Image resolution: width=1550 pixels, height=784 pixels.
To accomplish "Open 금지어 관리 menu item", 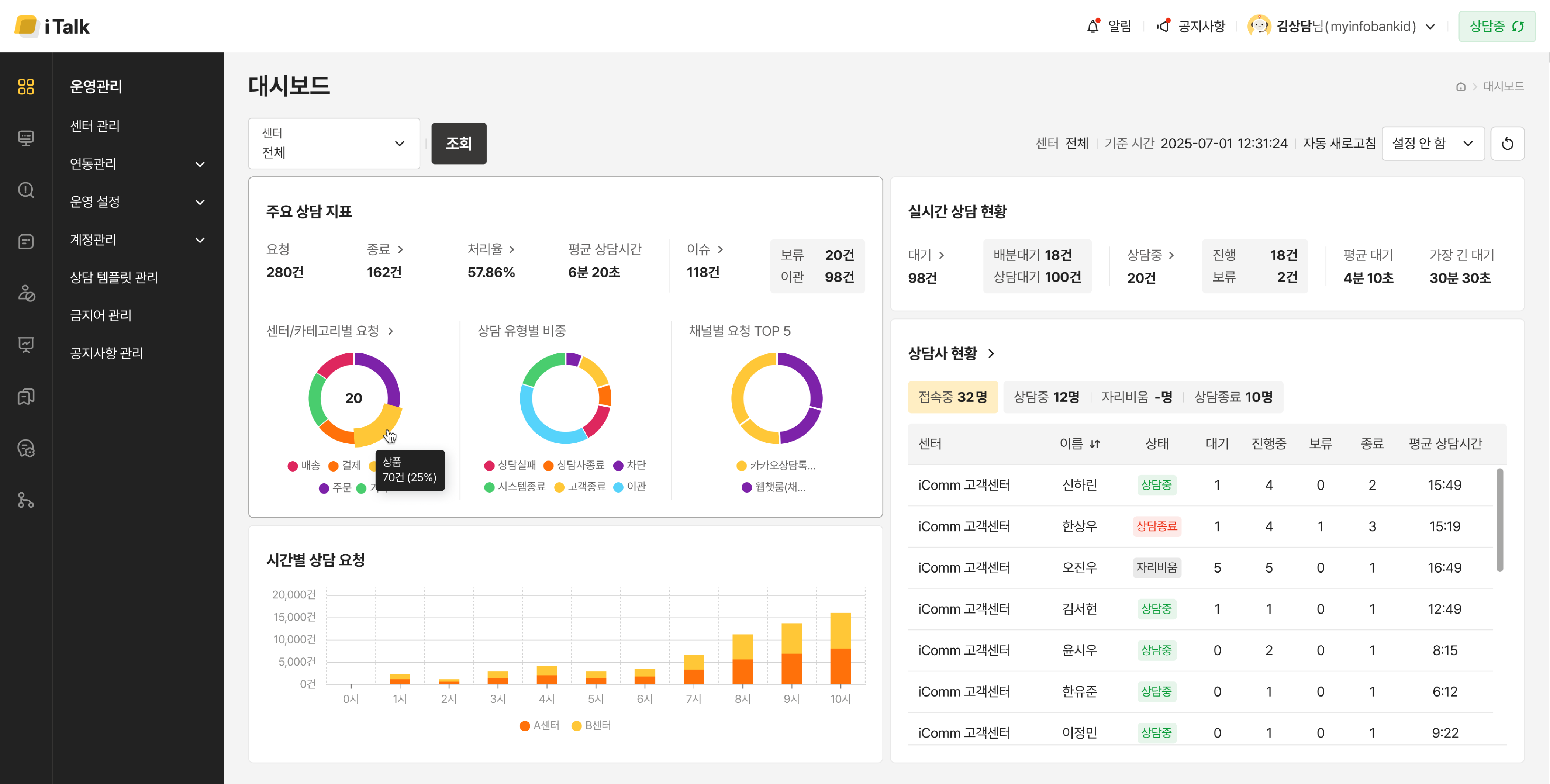I will point(101,316).
